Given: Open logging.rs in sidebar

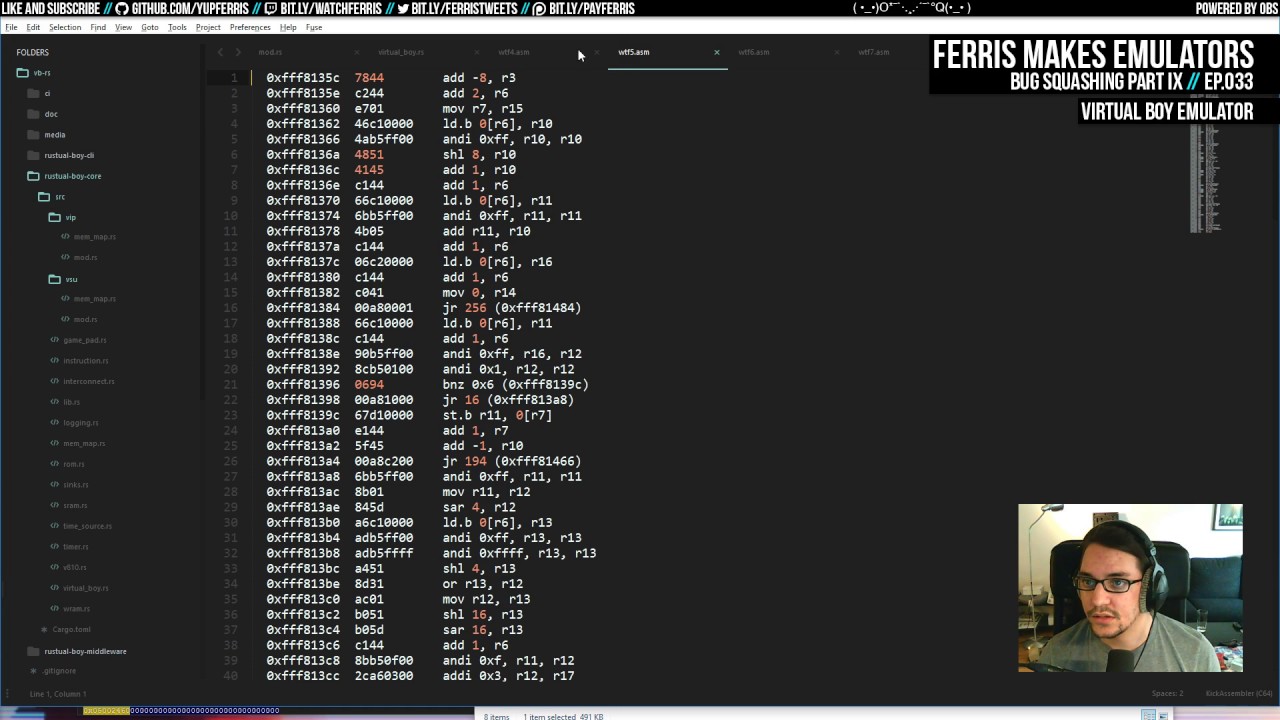Looking at the screenshot, I should pos(81,423).
